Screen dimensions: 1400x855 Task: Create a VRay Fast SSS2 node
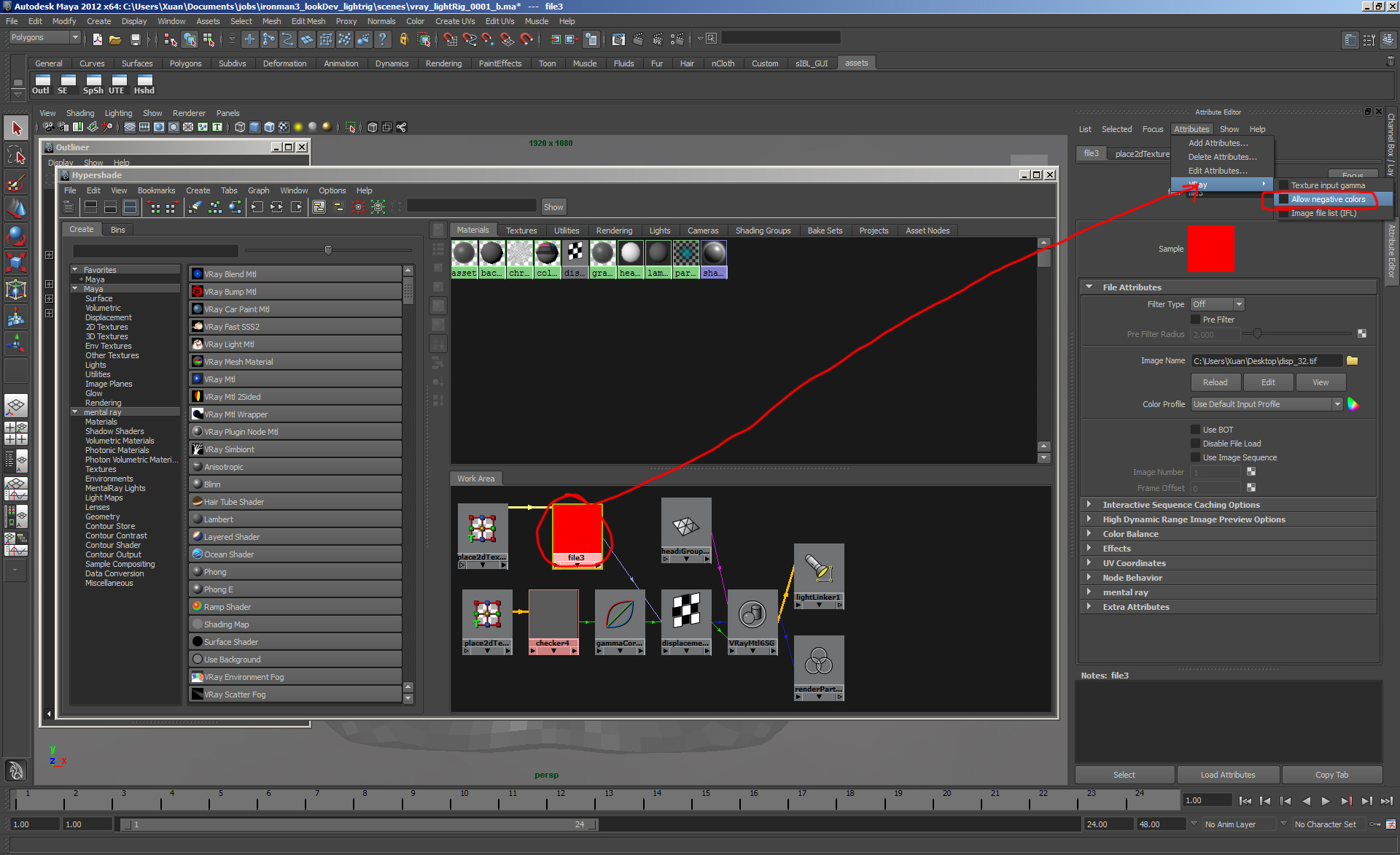click(x=295, y=327)
